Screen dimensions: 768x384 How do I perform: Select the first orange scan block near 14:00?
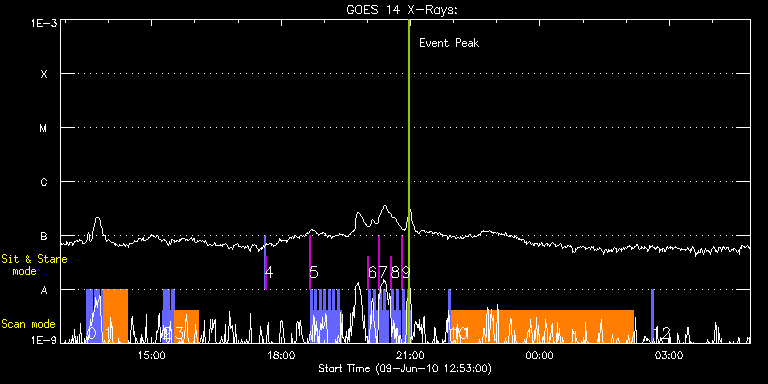115,316
